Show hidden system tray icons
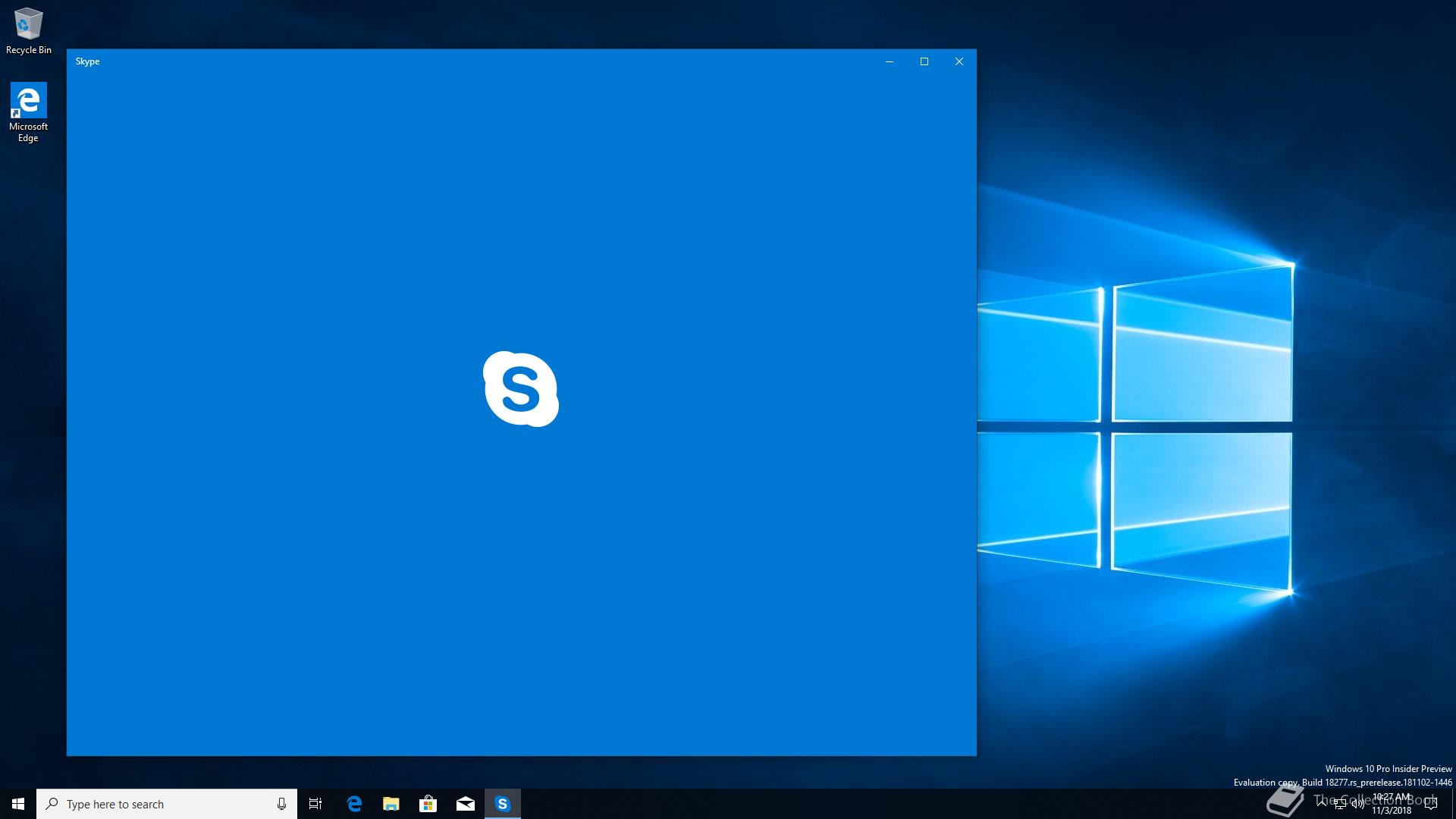 coord(1322,802)
